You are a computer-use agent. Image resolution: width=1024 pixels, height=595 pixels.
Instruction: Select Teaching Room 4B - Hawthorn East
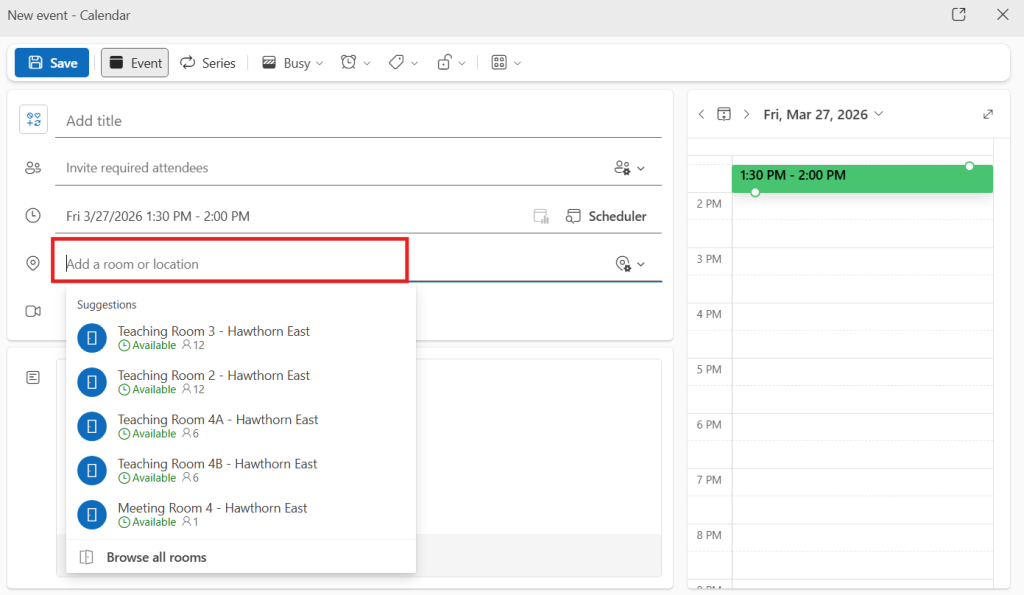(241, 470)
